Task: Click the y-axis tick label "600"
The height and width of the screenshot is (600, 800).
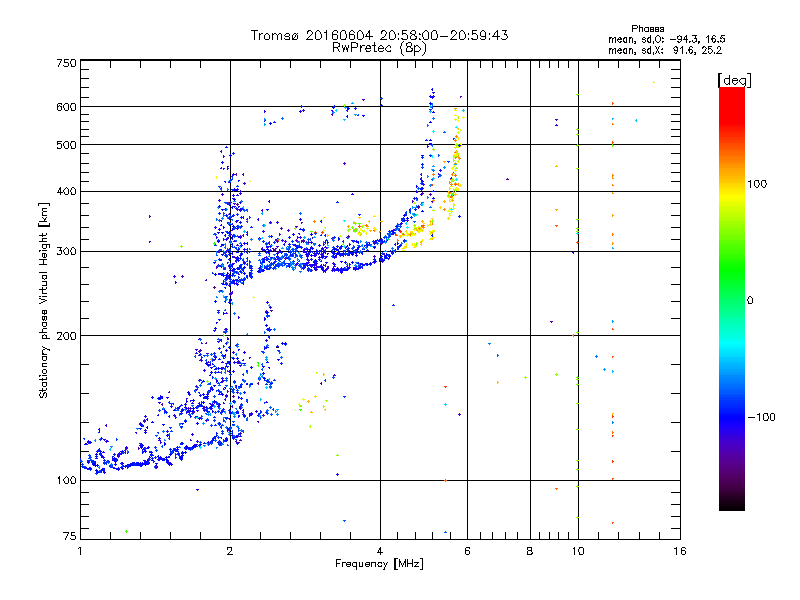Action: [x=66, y=107]
